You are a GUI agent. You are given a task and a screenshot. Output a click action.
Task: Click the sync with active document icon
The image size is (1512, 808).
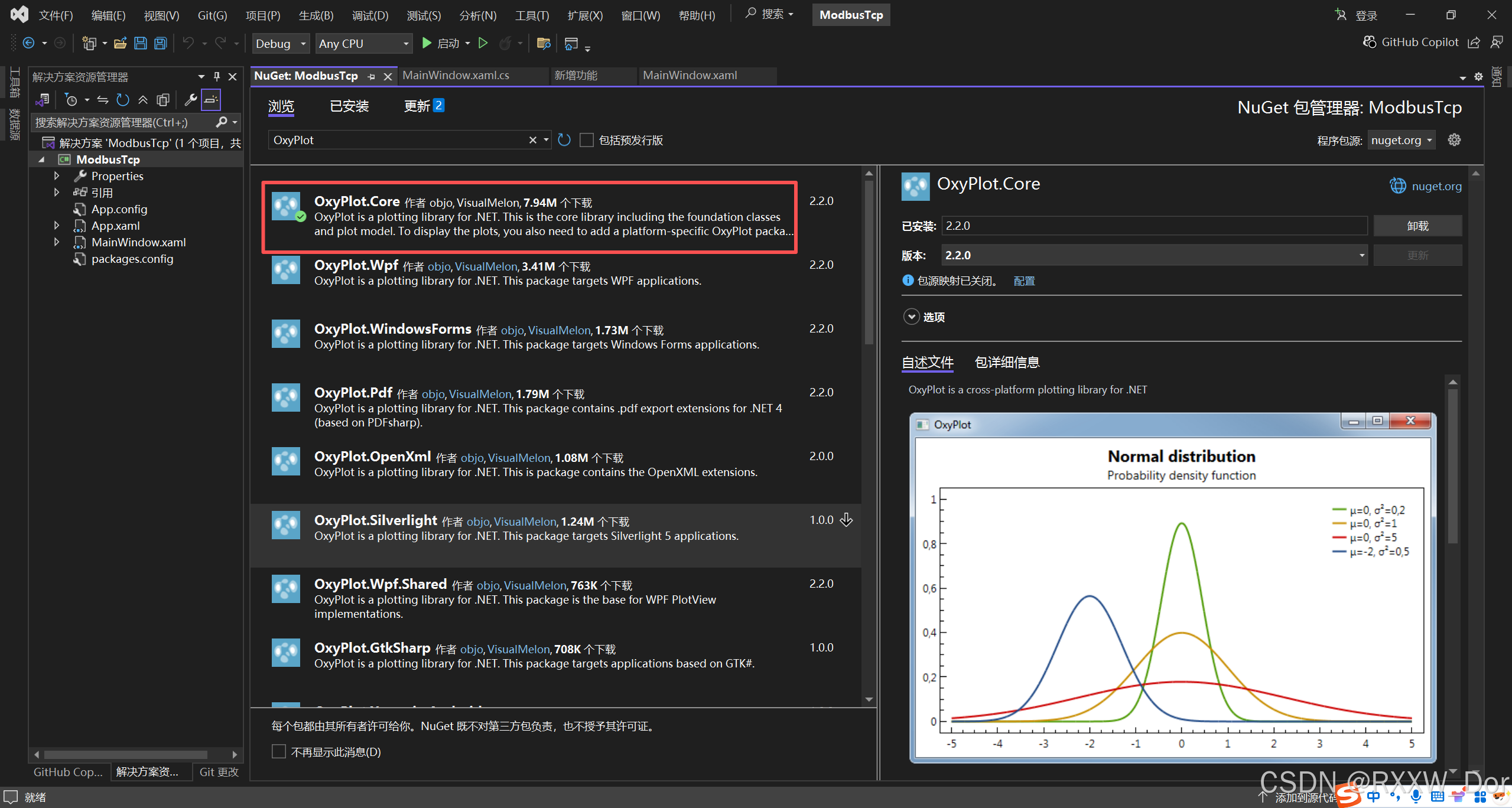pyautogui.click(x=103, y=100)
